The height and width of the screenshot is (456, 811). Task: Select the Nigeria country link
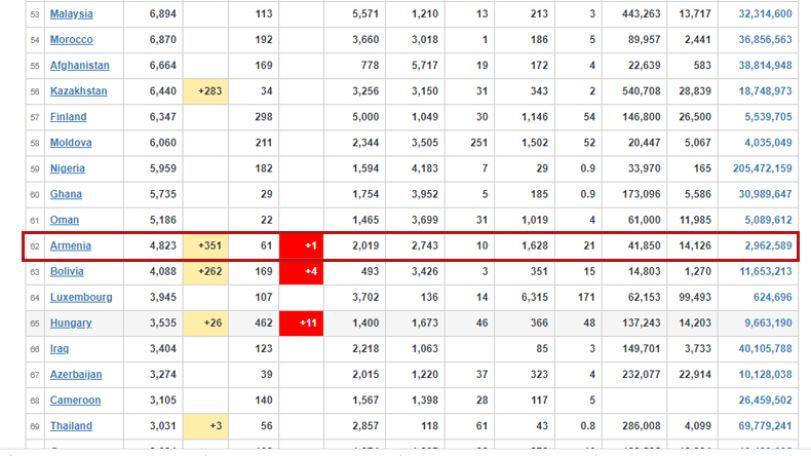67,169
